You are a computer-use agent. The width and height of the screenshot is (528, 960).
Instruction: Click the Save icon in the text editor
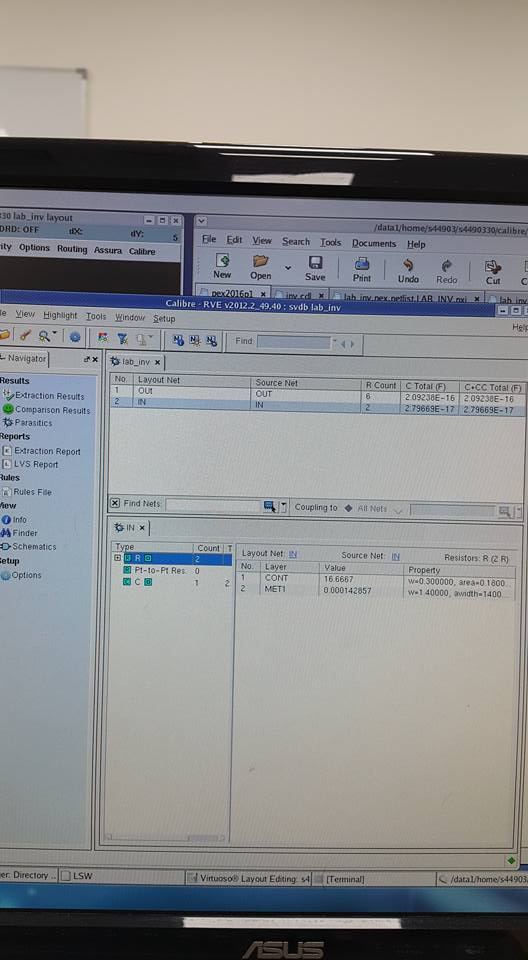[x=315, y=263]
